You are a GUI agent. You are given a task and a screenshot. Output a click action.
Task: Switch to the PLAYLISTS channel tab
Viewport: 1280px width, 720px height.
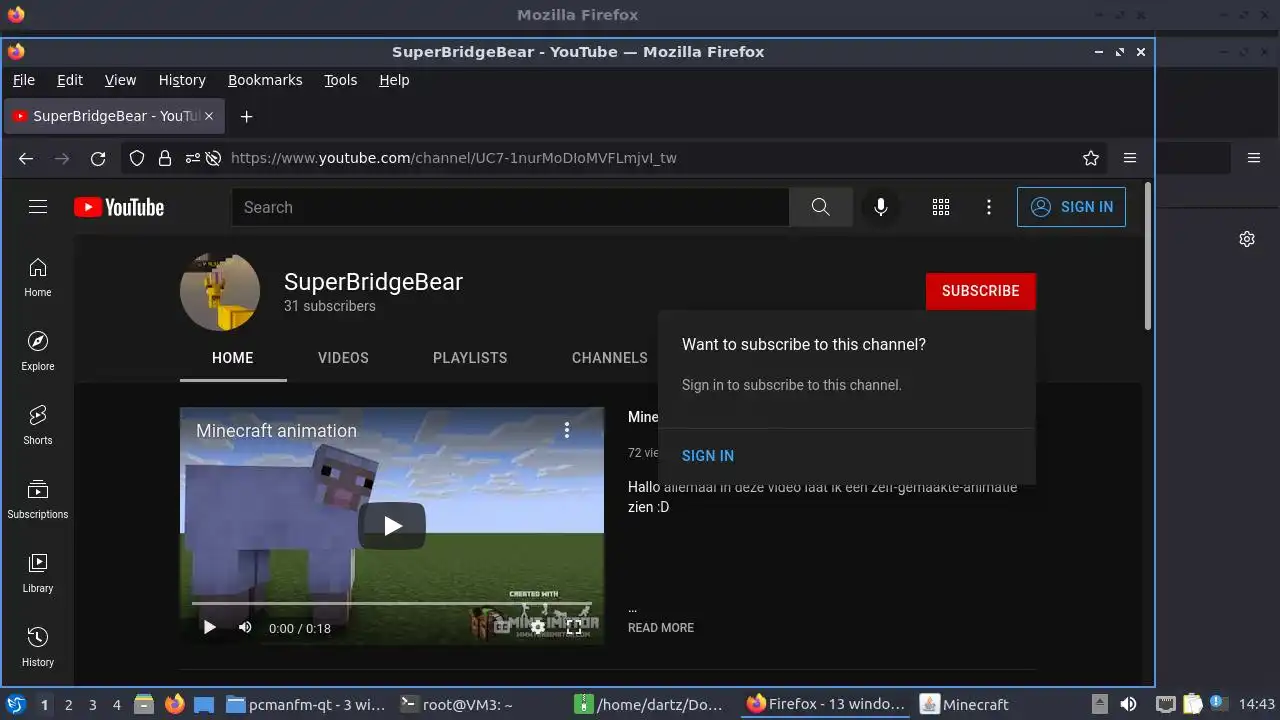coord(470,358)
